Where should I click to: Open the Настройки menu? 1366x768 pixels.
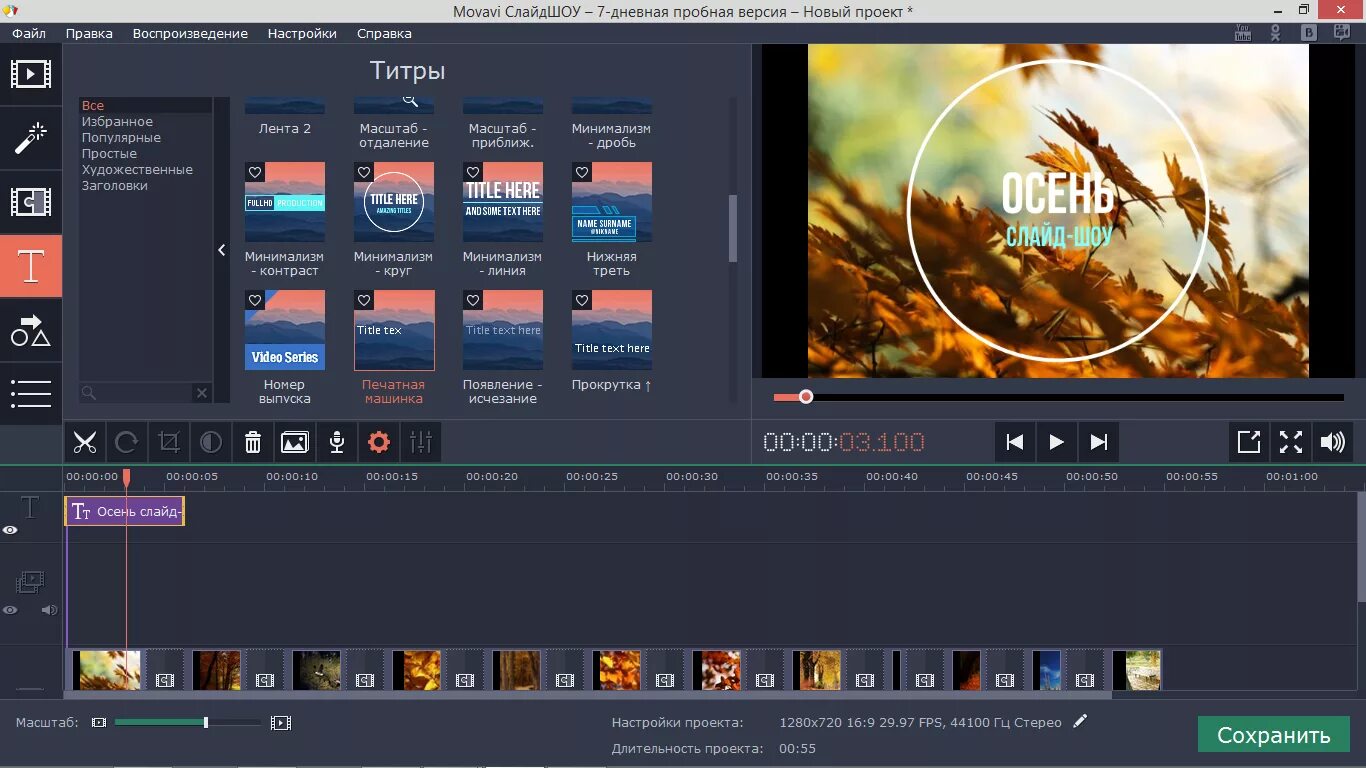301,33
